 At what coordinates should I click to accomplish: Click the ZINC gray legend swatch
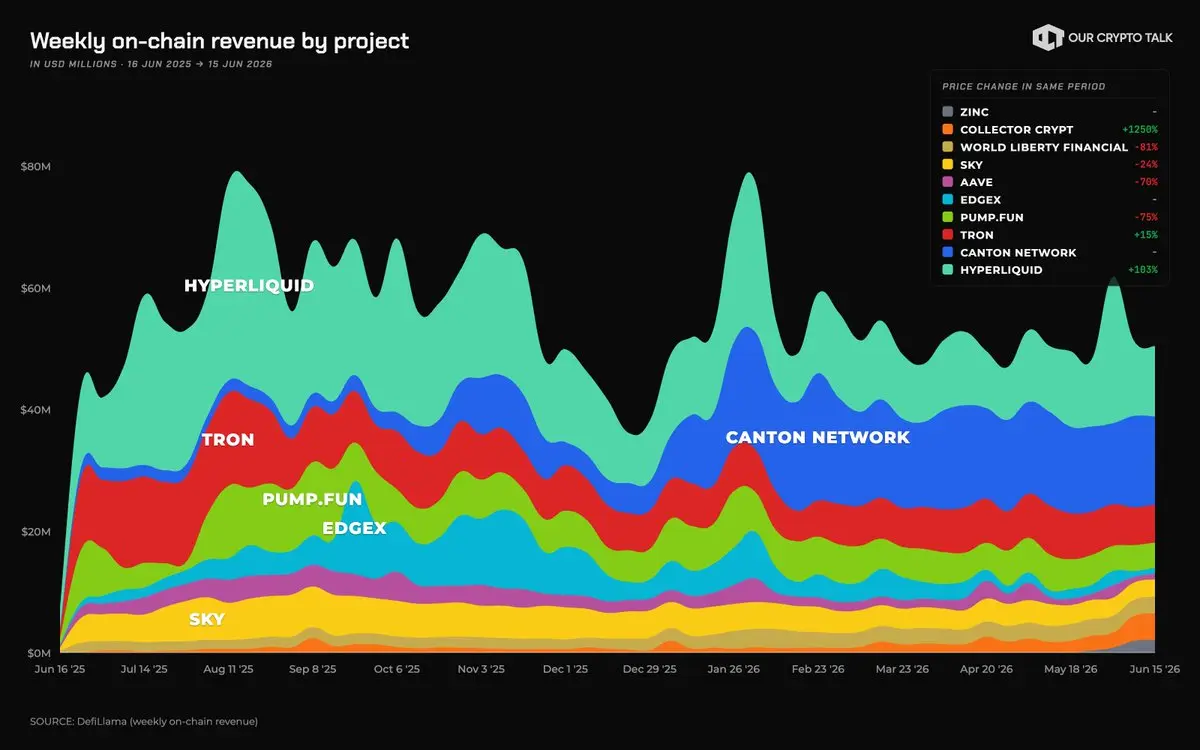click(948, 112)
